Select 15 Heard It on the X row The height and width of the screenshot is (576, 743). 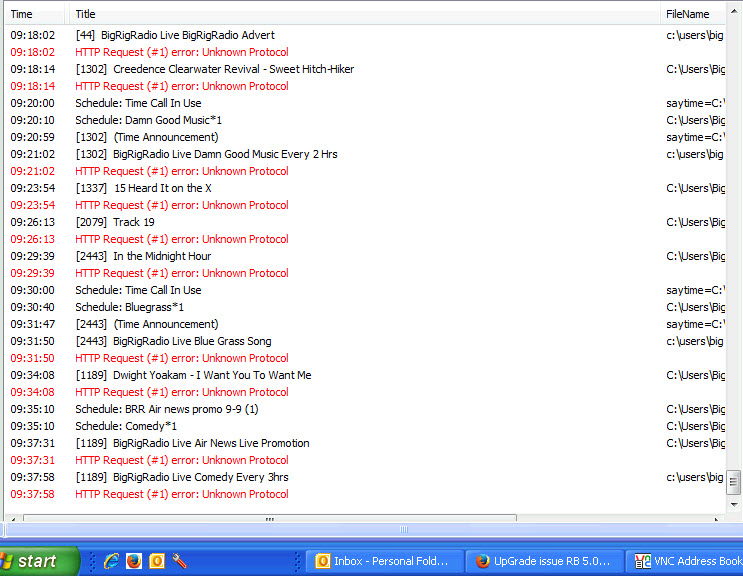365,188
